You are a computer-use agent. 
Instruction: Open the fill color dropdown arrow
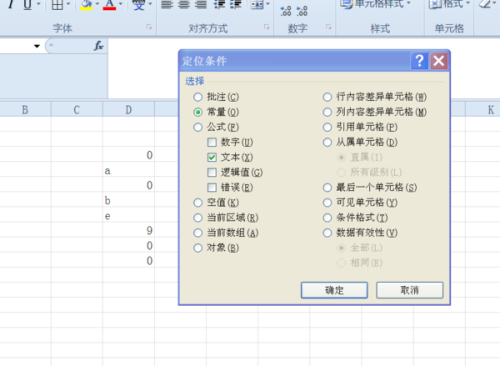tap(97, 4)
